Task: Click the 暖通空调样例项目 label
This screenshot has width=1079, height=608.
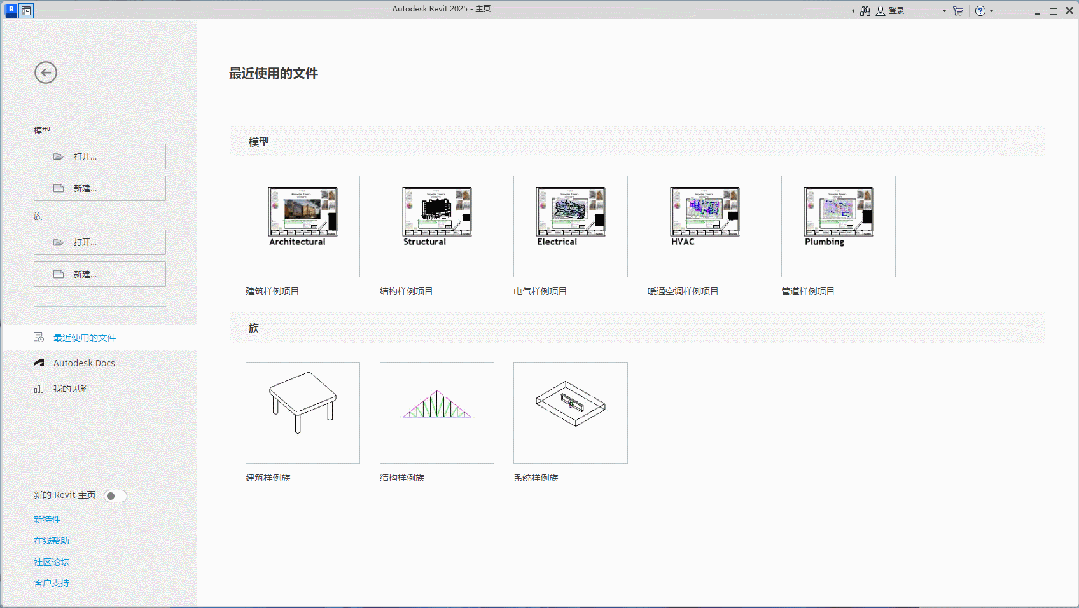Action: pyautogui.click(x=683, y=291)
